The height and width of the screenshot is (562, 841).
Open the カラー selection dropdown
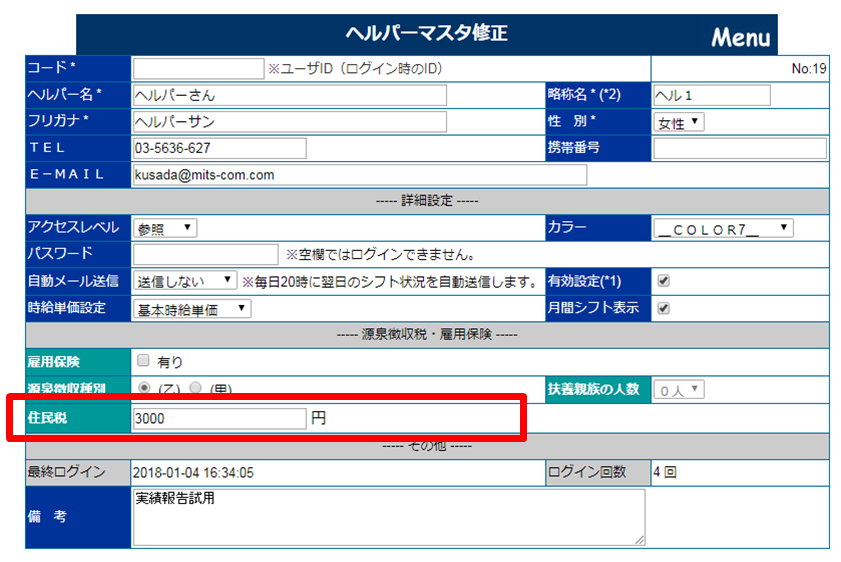point(723,228)
